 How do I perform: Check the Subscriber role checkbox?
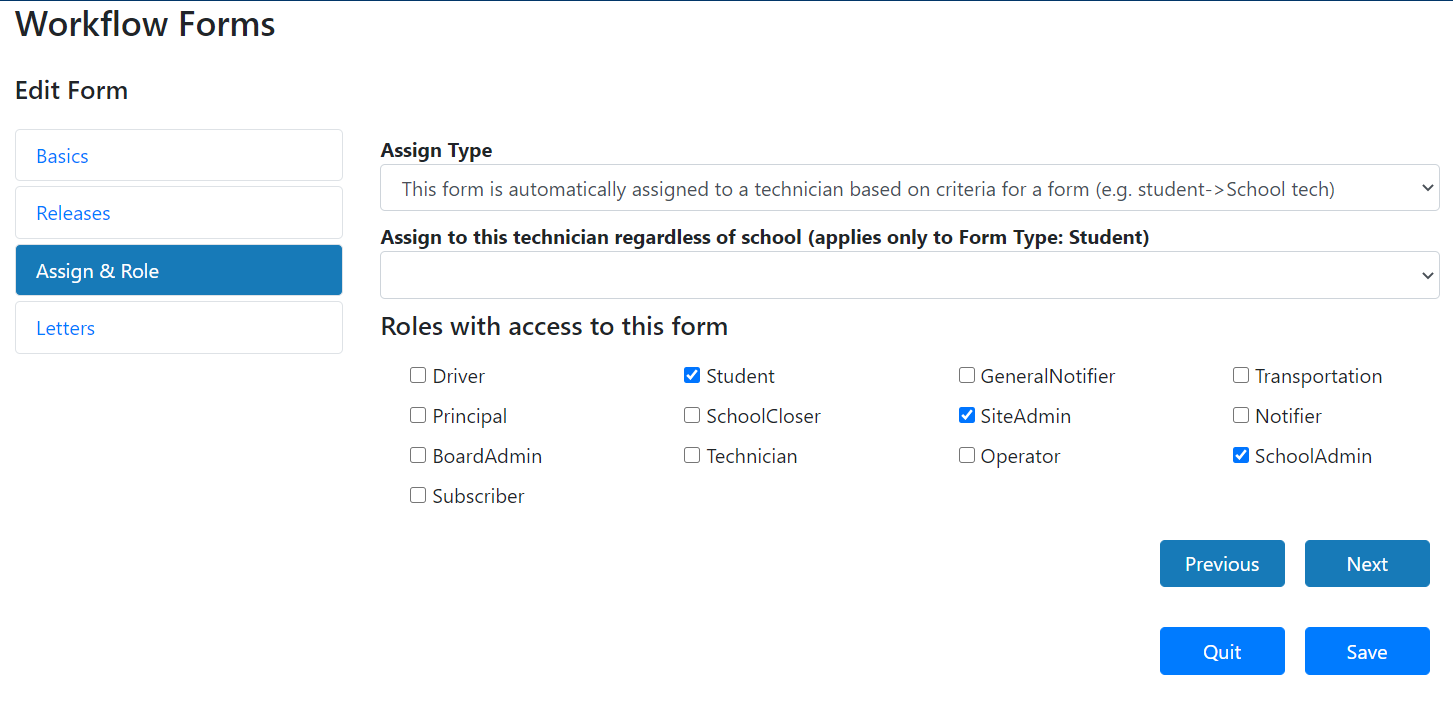tap(418, 495)
